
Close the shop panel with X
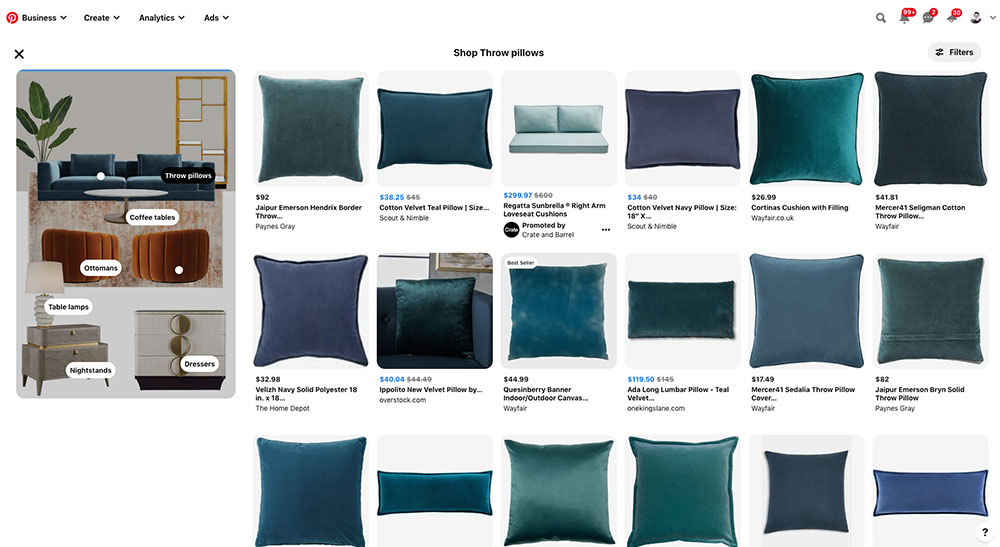[x=19, y=54]
